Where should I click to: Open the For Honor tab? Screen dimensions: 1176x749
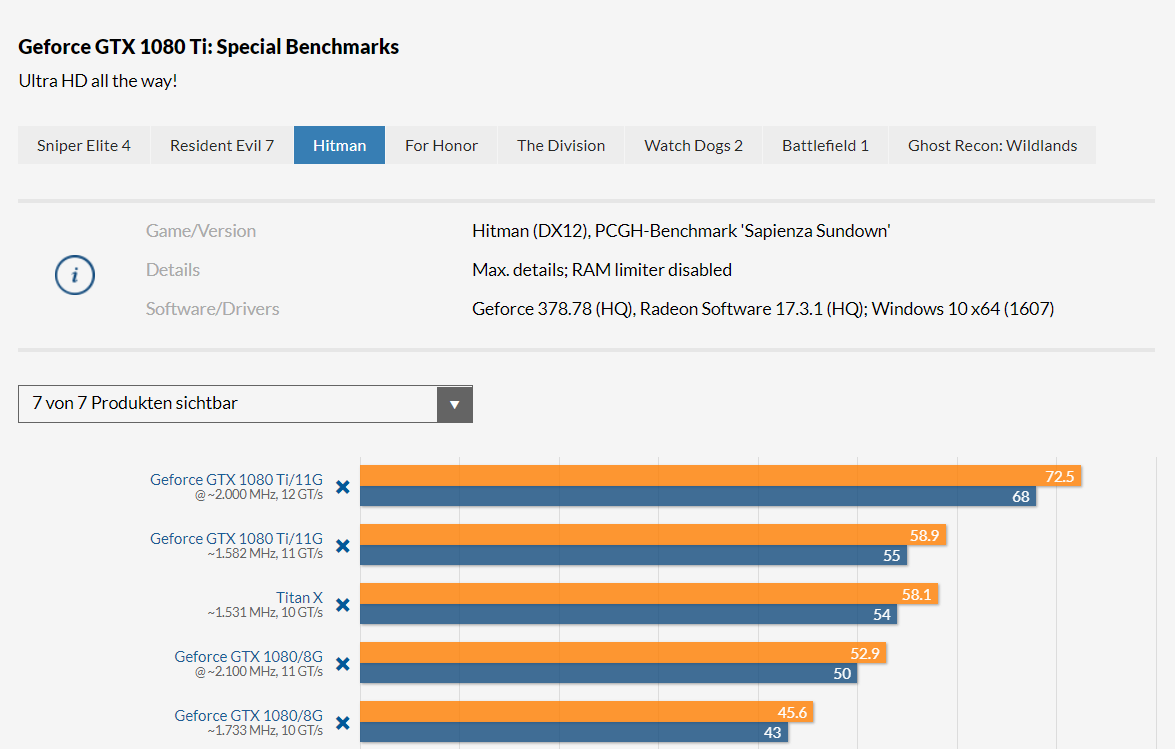click(441, 145)
